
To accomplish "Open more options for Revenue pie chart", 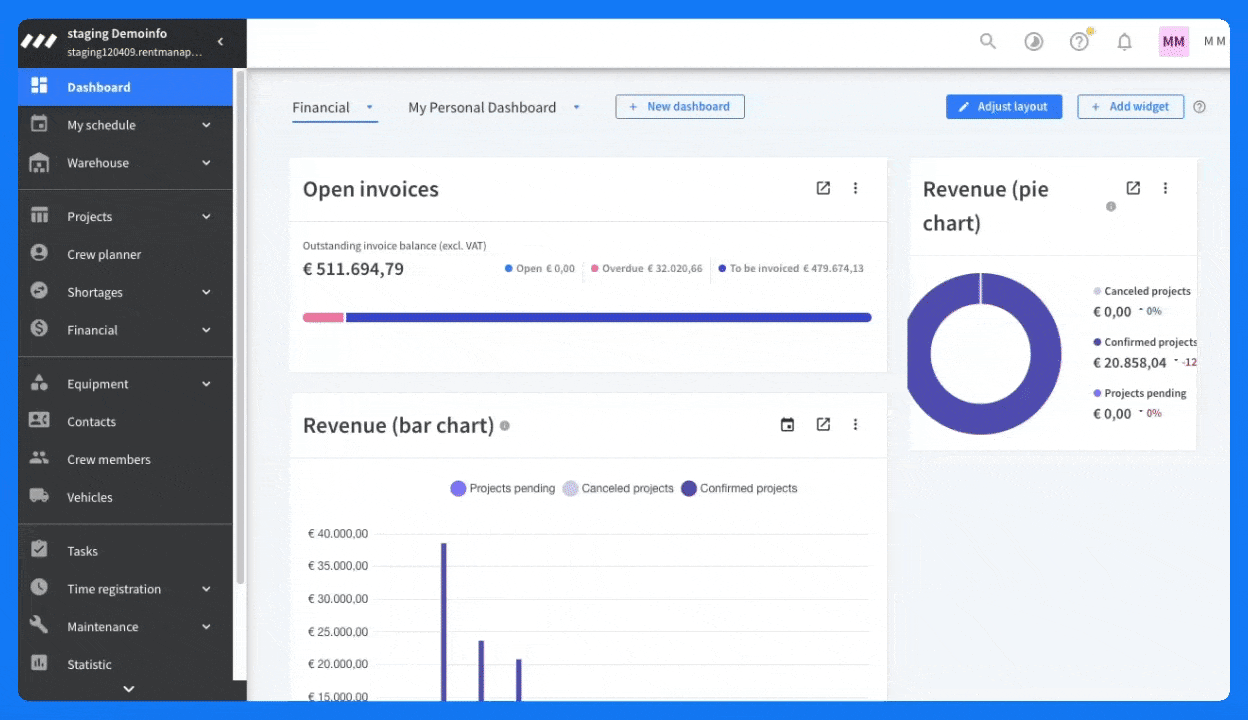I will click(1165, 188).
